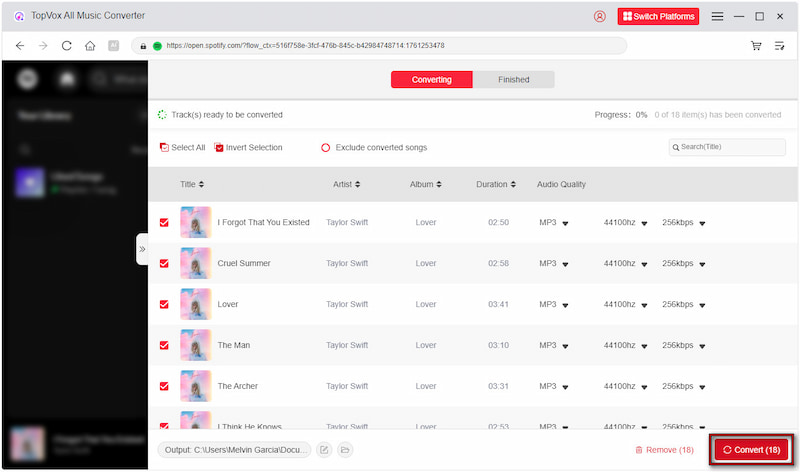The image size is (800, 472).
Task: Select the Converting tab
Action: pyautogui.click(x=431, y=80)
